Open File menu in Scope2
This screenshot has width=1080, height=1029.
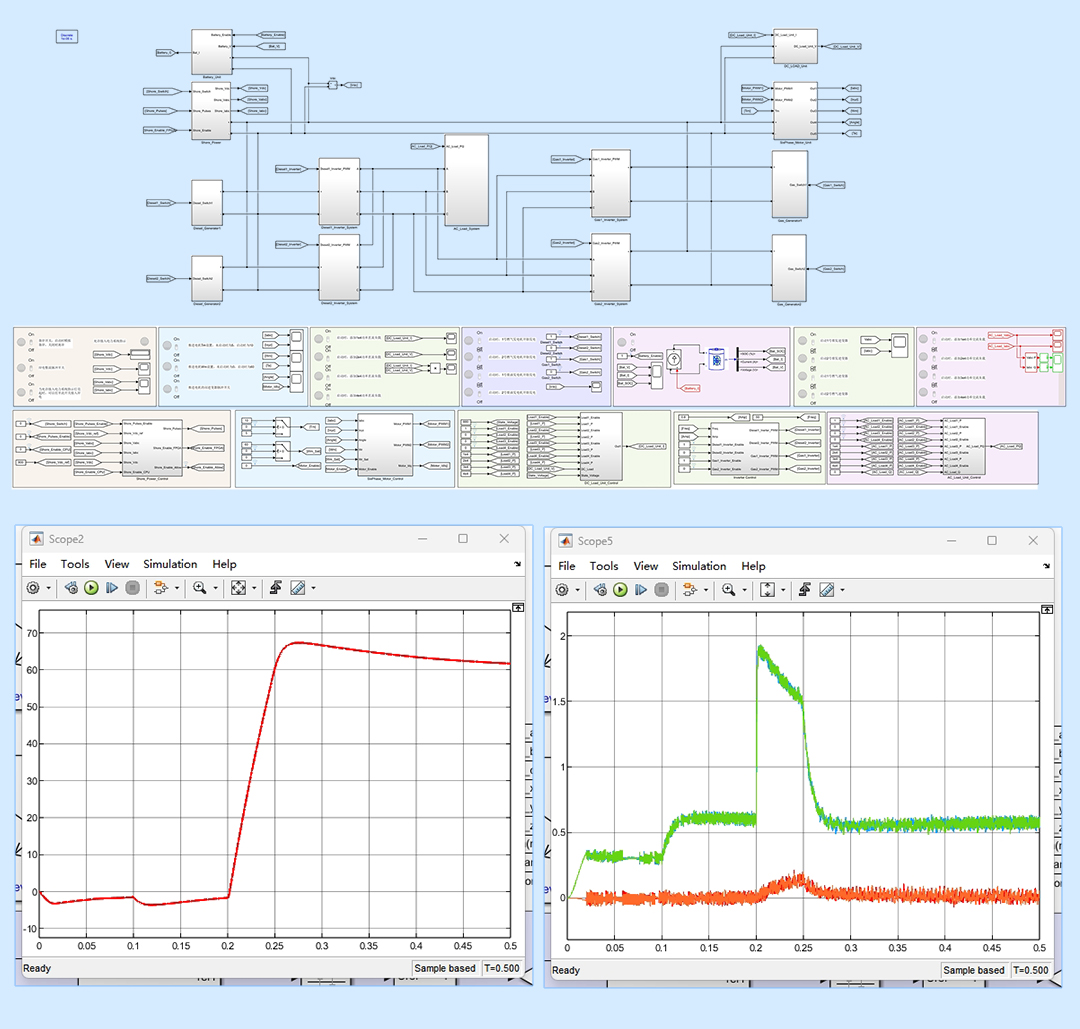pos(38,564)
